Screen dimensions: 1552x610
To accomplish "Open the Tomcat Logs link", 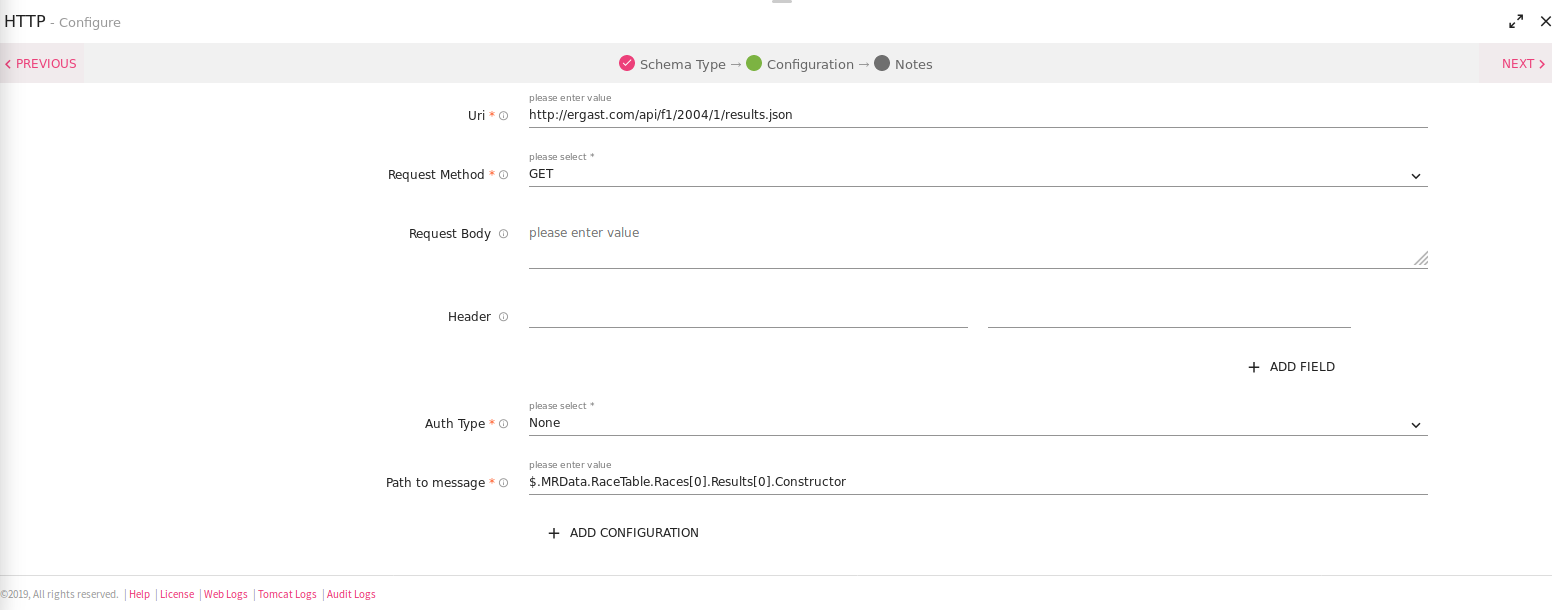I will 287,594.
